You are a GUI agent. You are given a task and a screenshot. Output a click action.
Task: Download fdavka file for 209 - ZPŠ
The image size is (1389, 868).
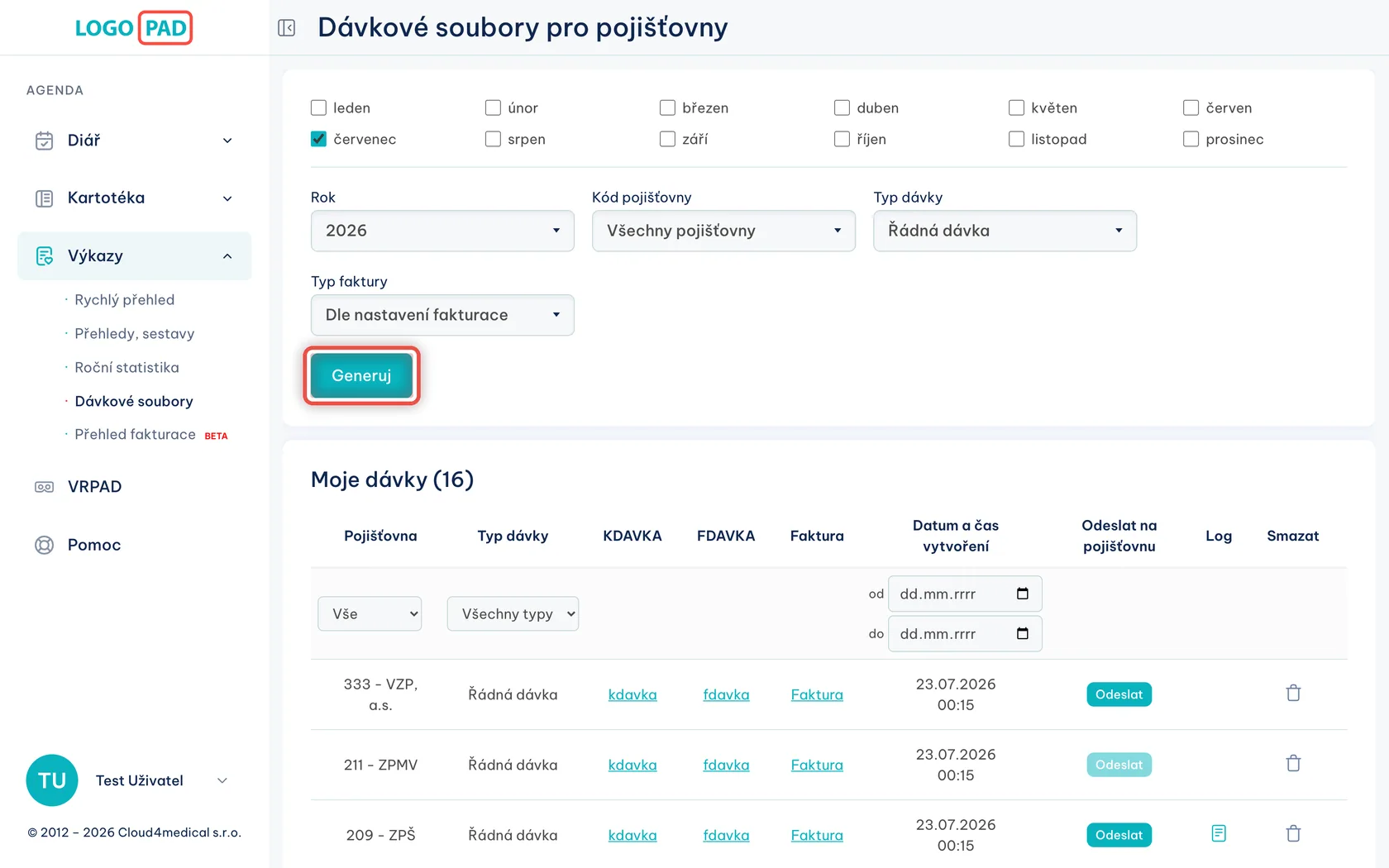[x=726, y=835]
